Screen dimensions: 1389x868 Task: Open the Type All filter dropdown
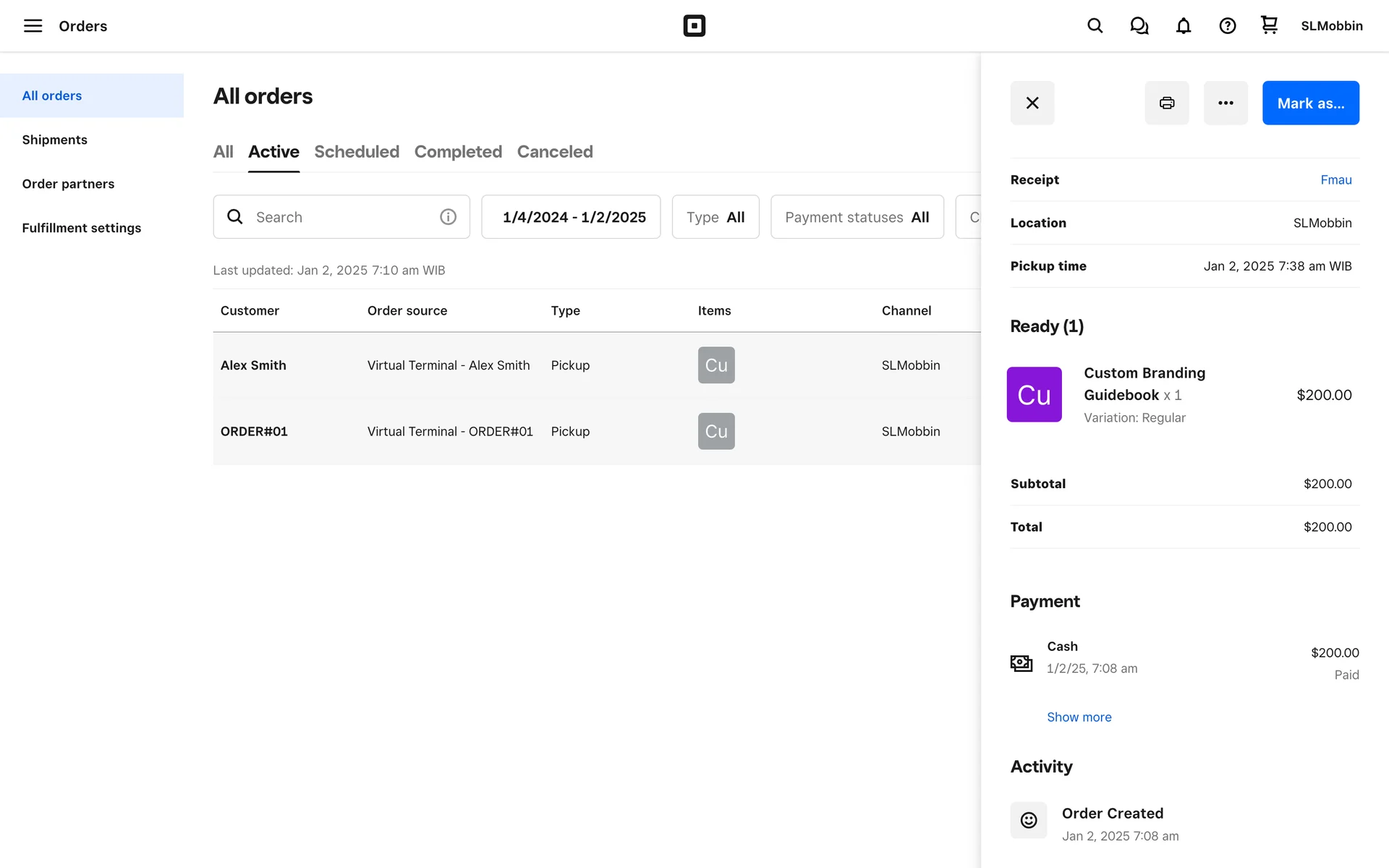pos(715,217)
